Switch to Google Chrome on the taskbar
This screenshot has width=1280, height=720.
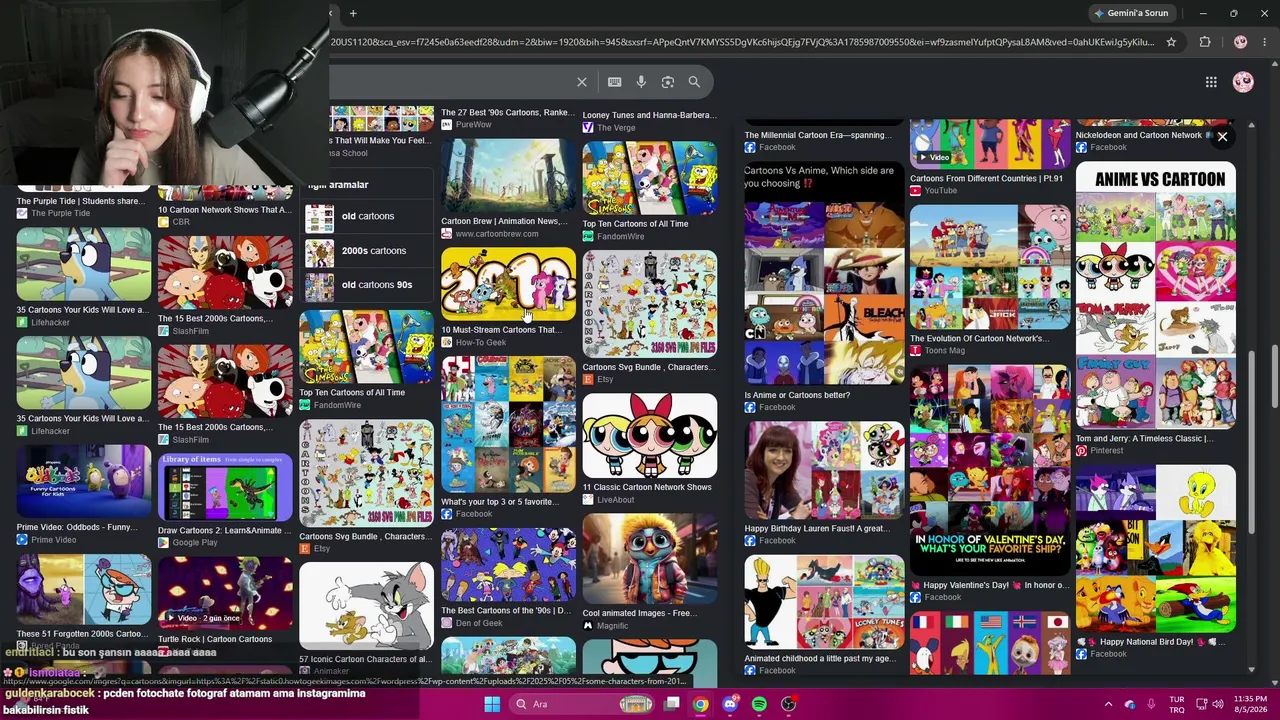701,704
